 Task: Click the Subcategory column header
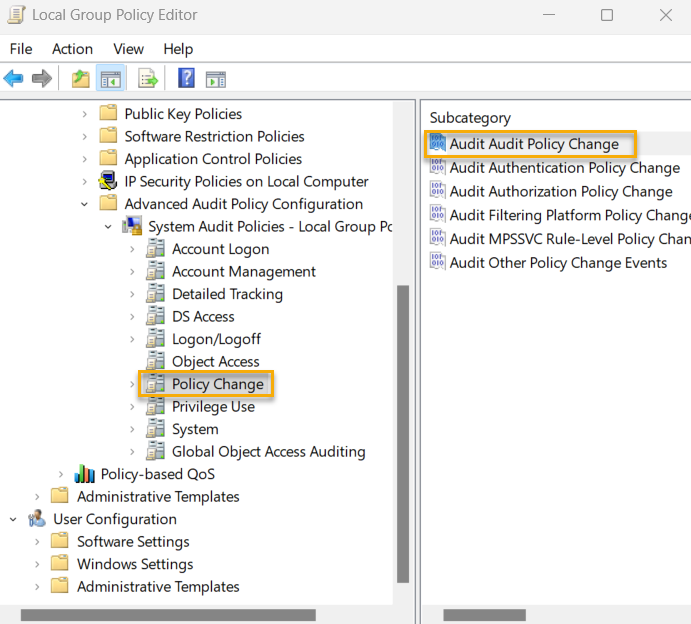point(470,118)
